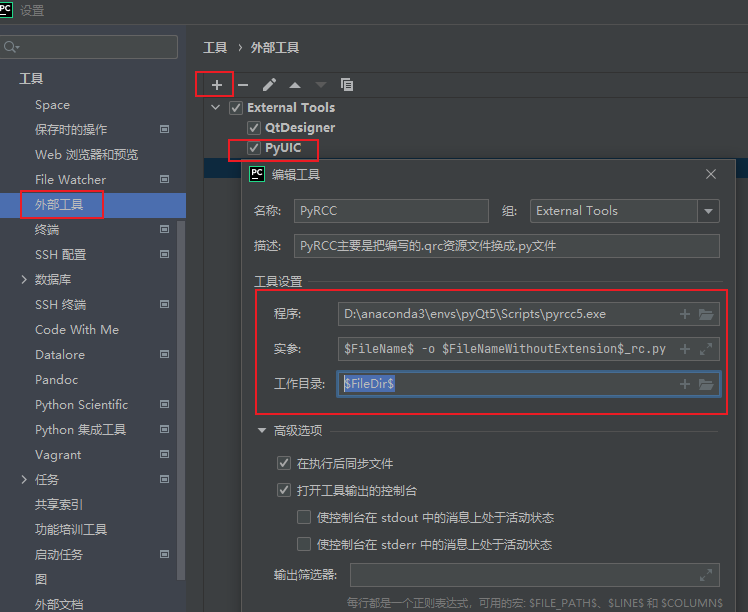The height and width of the screenshot is (612, 748).
Task: Expand the Arguments (实参) field editor
Action: click(706, 349)
